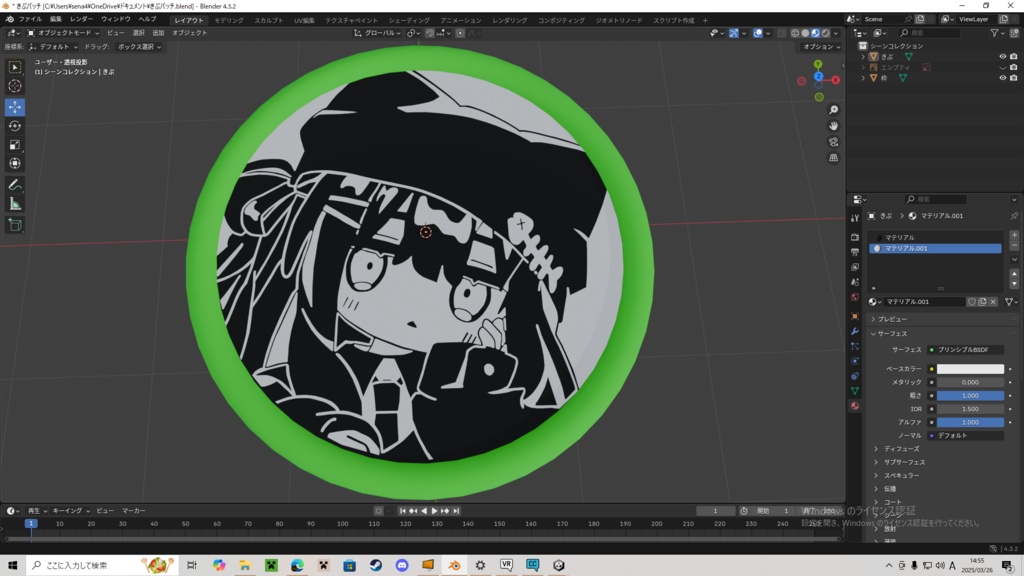Select the Box Select tool in toolbar
The image size is (1024, 576).
14,67
